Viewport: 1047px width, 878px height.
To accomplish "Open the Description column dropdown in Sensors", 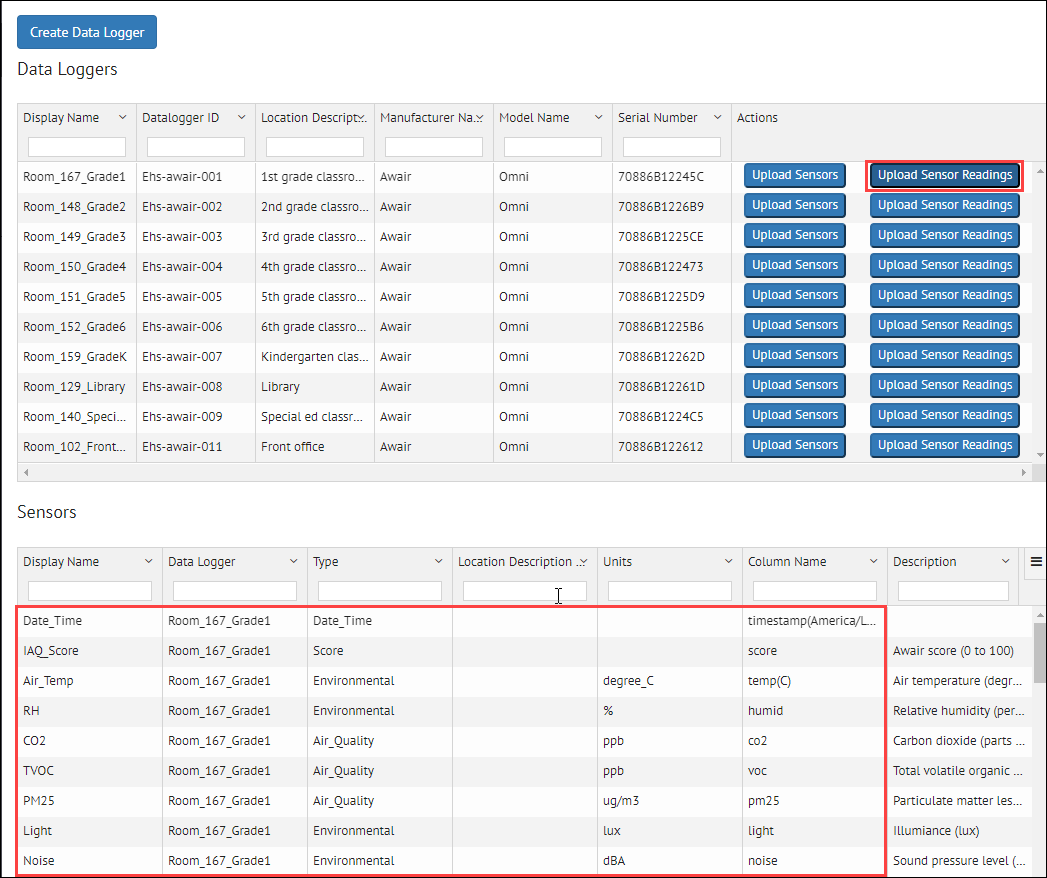I will coord(1008,561).
